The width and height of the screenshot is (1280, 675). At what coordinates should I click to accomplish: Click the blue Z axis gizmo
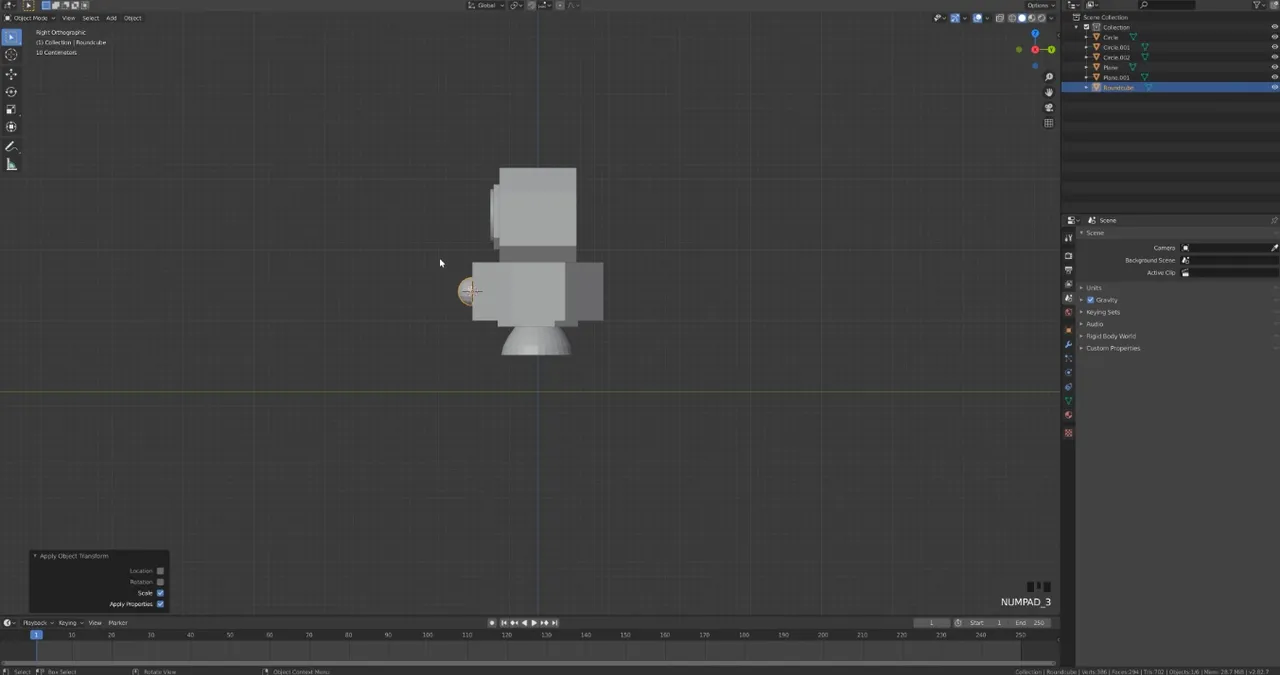[x=1035, y=35]
